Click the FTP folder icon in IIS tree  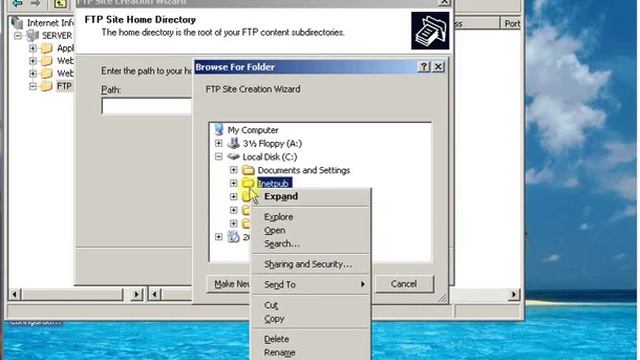(47, 86)
